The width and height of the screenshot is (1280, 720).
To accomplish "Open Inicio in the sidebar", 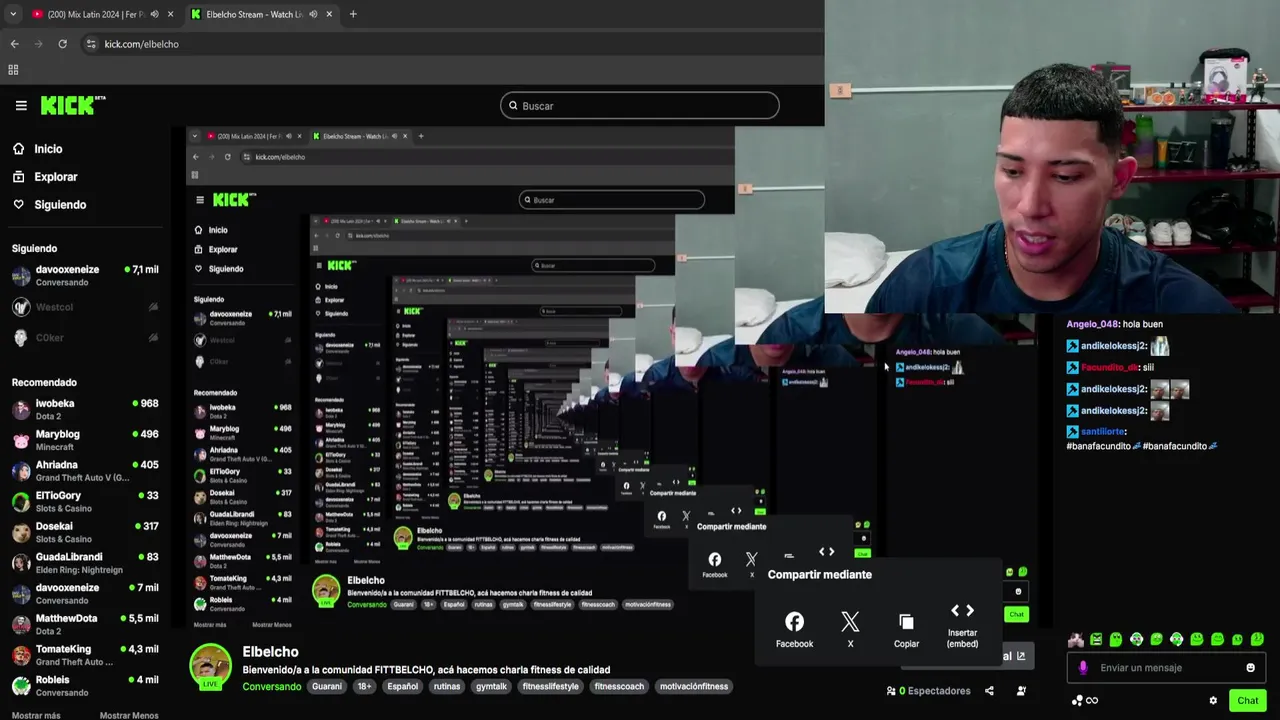I will (x=48, y=149).
